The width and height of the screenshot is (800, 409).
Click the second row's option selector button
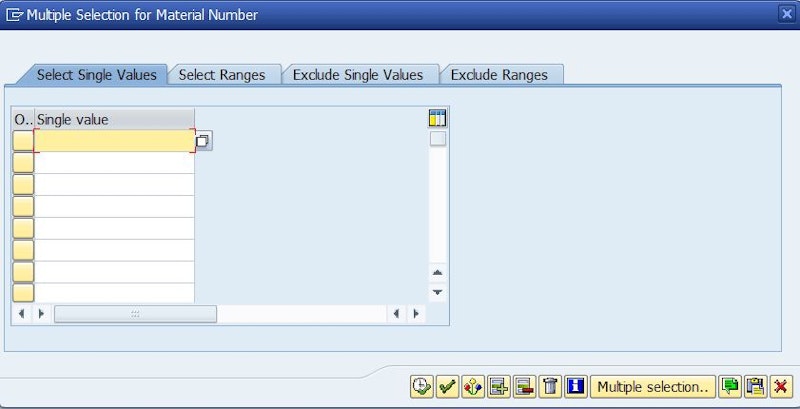(x=23, y=163)
